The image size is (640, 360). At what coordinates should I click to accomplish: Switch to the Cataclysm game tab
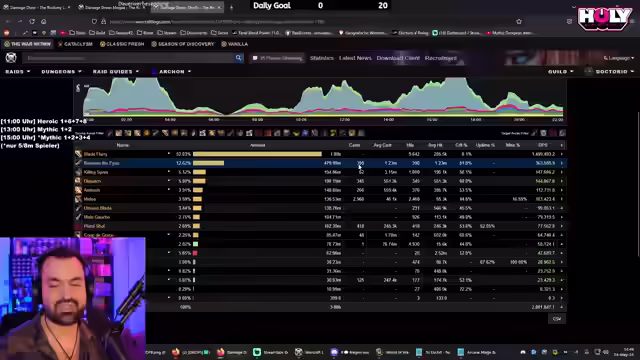tap(76, 44)
